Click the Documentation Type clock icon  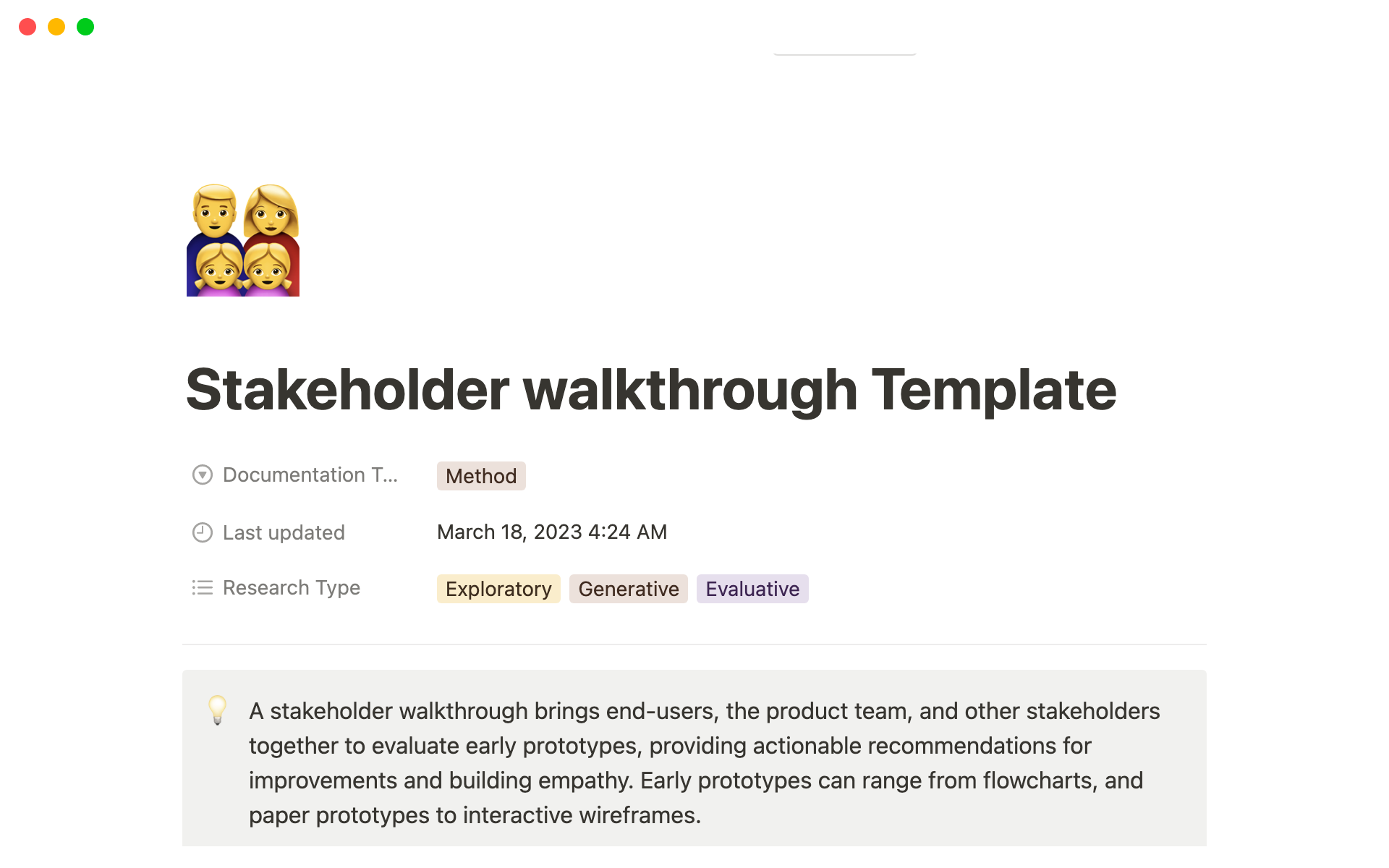coord(202,474)
